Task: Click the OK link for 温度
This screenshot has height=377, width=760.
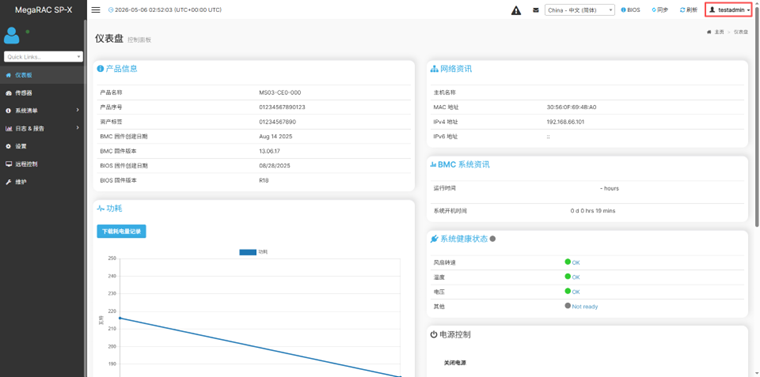Action: pos(576,277)
